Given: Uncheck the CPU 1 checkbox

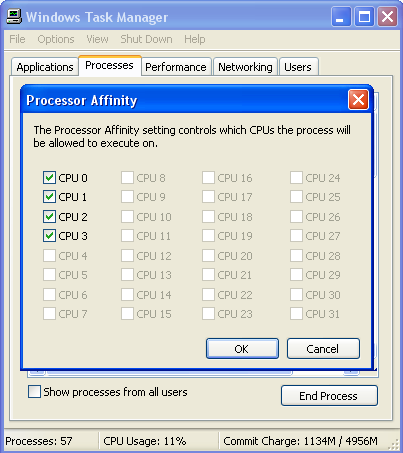Looking at the screenshot, I should pos(49,197).
